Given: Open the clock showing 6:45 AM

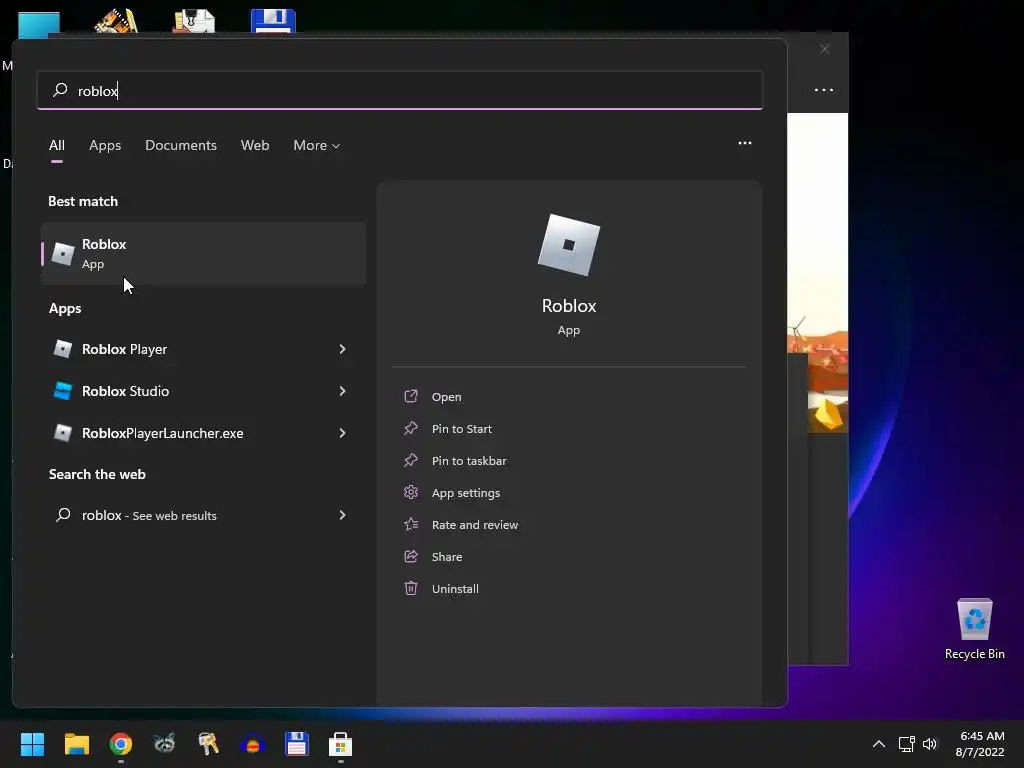Looking at the screenshot, I should (x=980, y=744).
